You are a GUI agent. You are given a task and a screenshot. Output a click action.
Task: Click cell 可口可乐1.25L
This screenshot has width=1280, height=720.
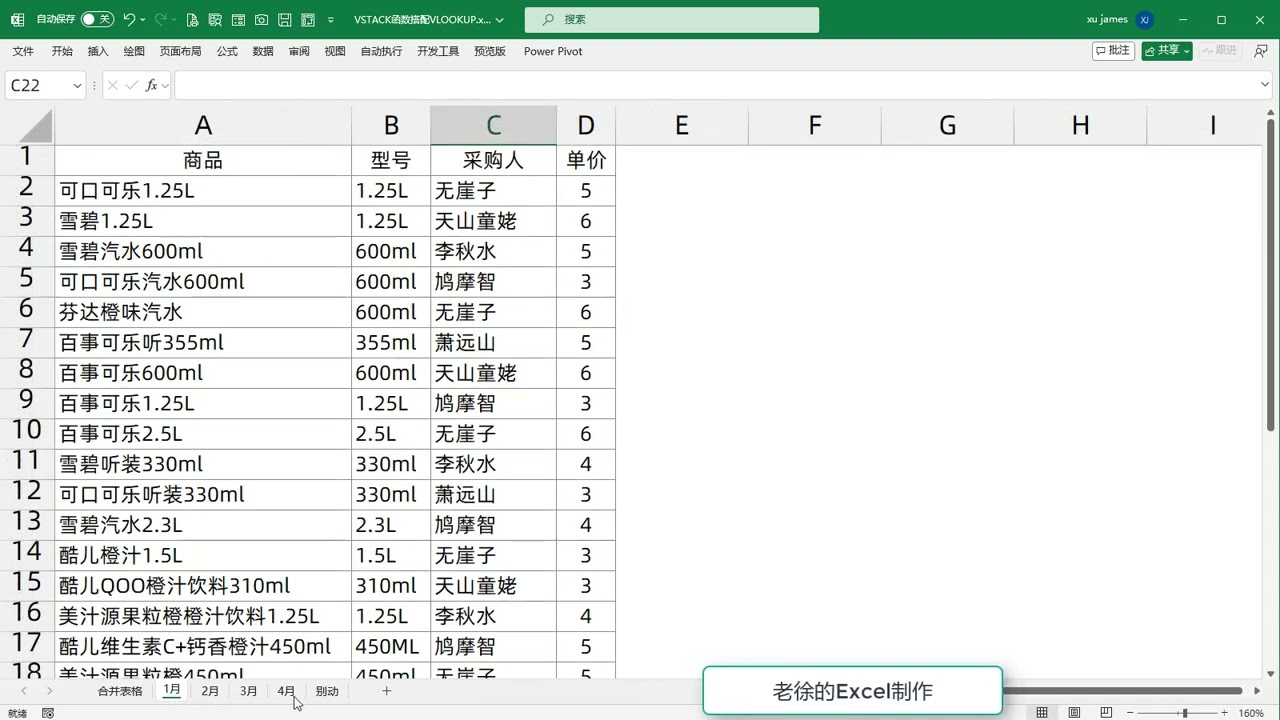tap(203, 190)
